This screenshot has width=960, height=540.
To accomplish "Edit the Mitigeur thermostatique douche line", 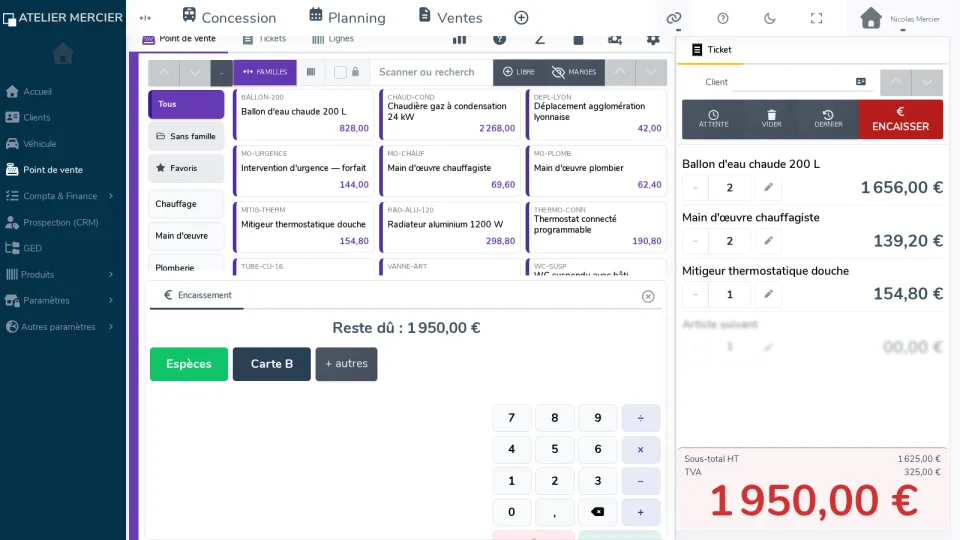I will [768, 294].
